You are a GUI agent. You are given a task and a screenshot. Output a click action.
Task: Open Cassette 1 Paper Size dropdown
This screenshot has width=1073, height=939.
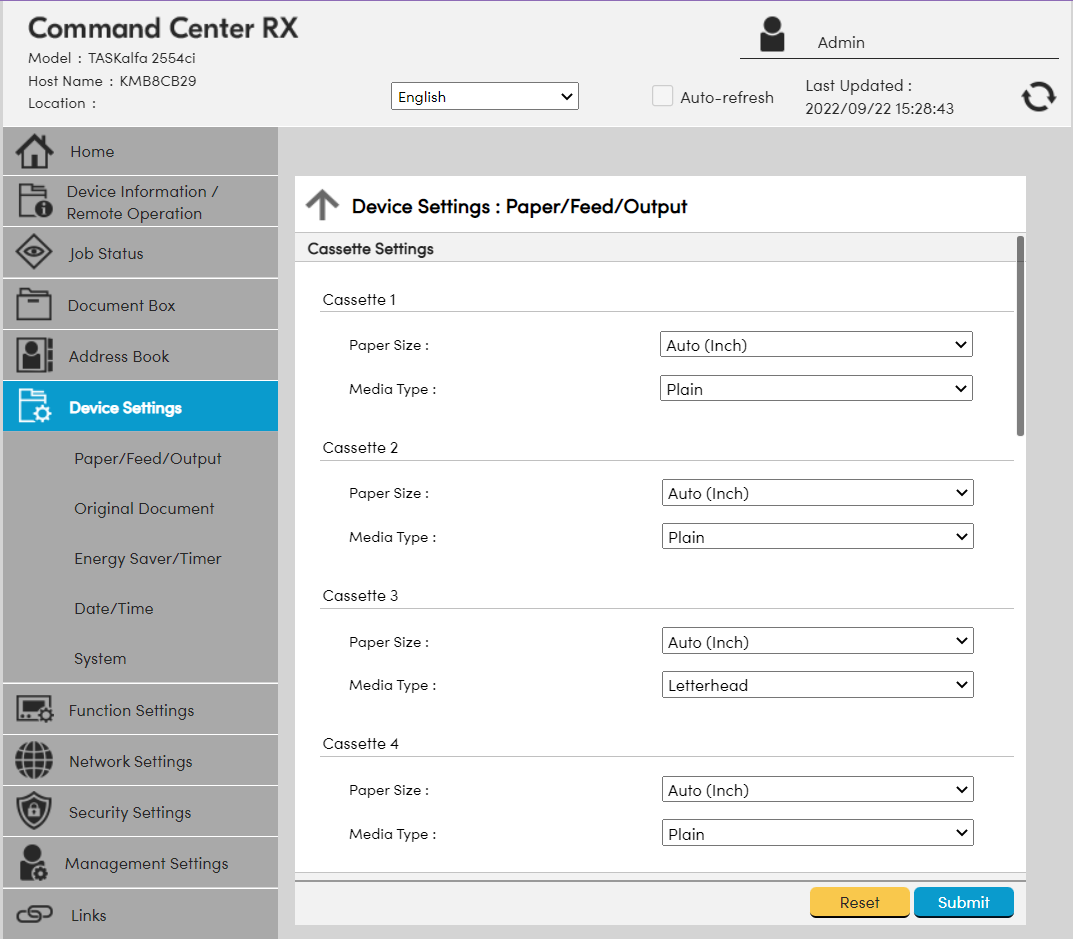pos(816,344)
